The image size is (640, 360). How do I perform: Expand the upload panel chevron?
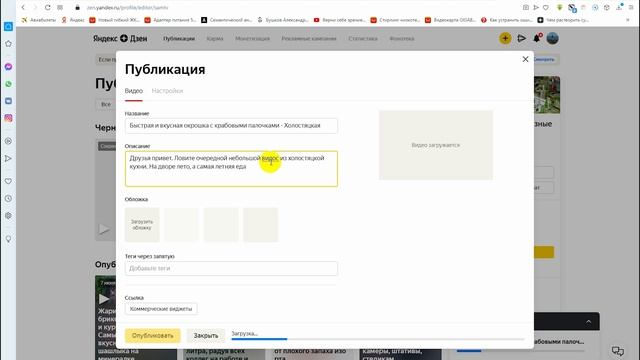[588, 322]
